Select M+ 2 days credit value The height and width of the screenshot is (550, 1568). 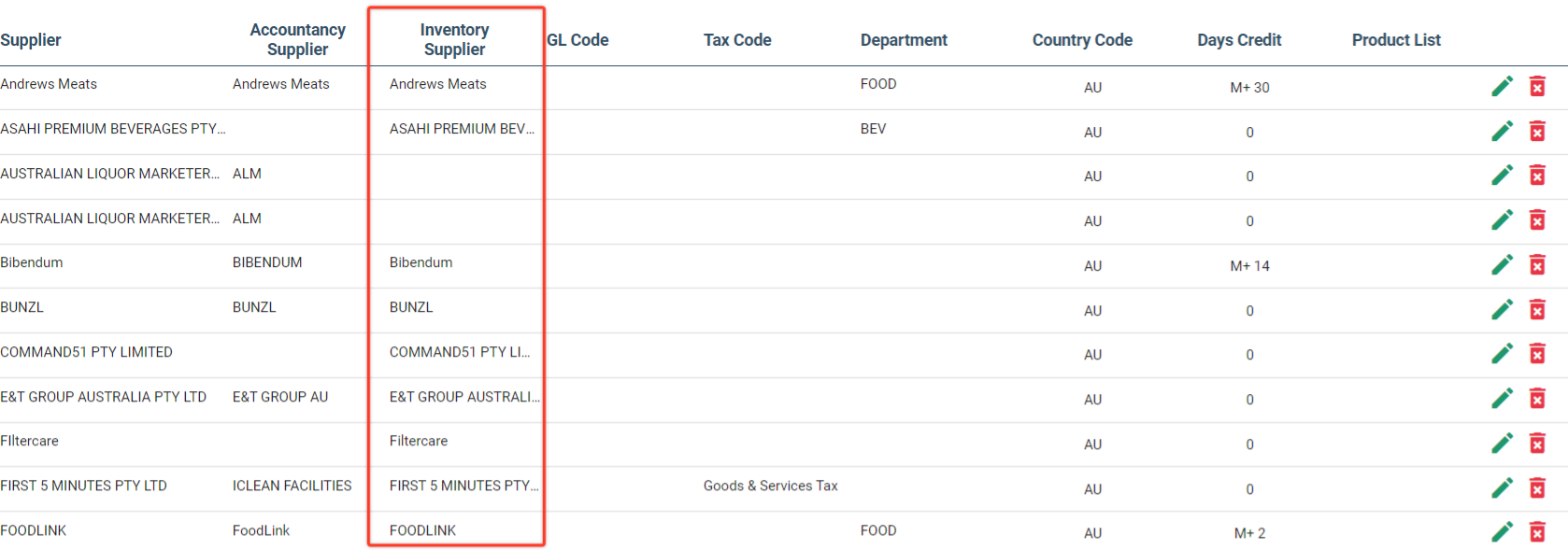coord(1249,533)
